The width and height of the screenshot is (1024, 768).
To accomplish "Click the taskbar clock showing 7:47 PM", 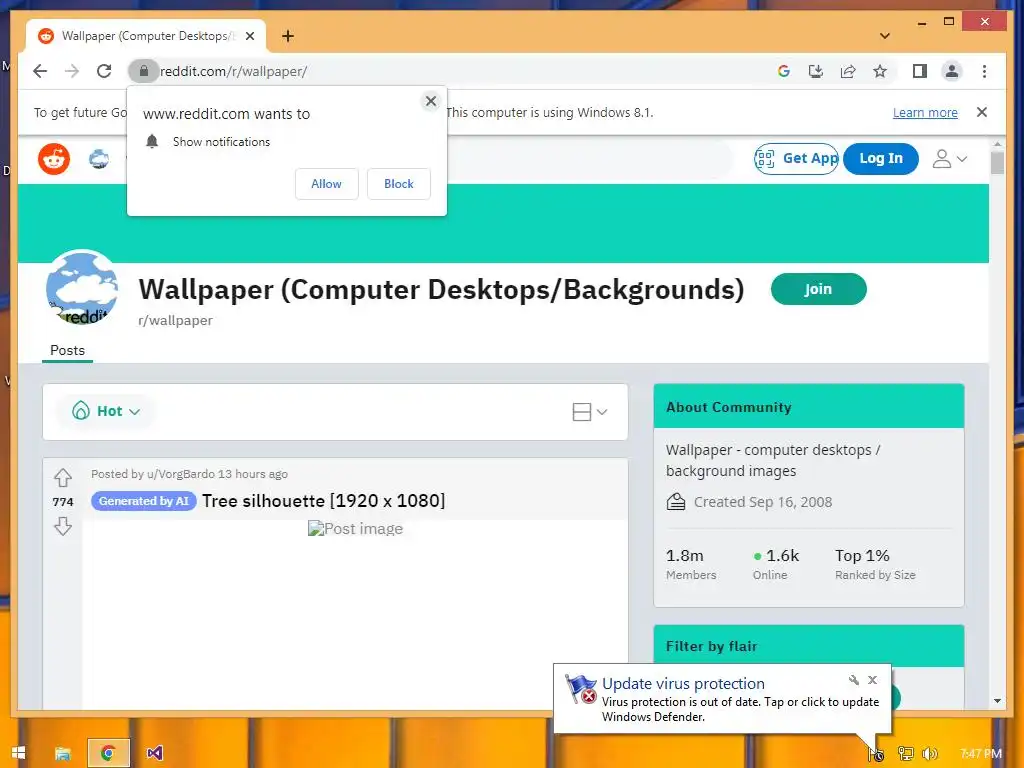I will click(981, 754).
